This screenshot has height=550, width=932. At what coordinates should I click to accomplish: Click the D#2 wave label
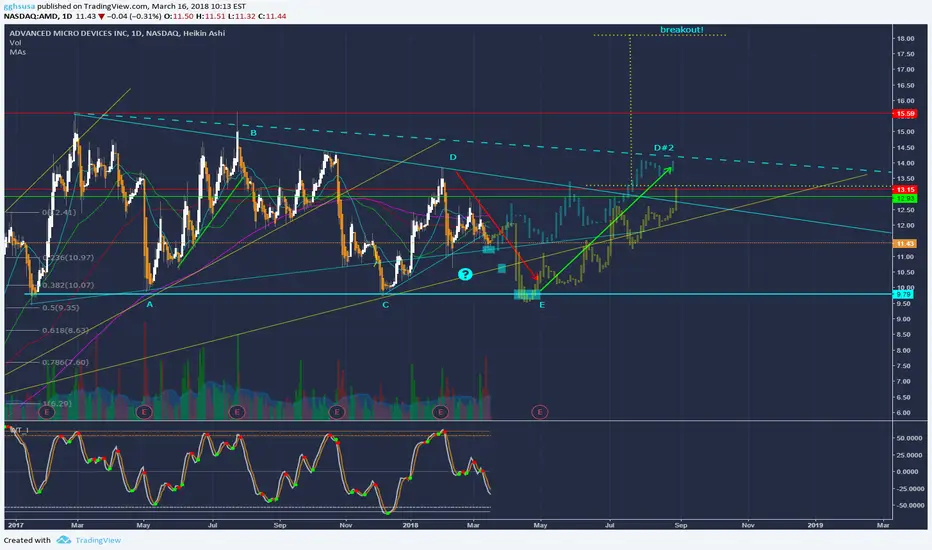[x=663, y=147]
